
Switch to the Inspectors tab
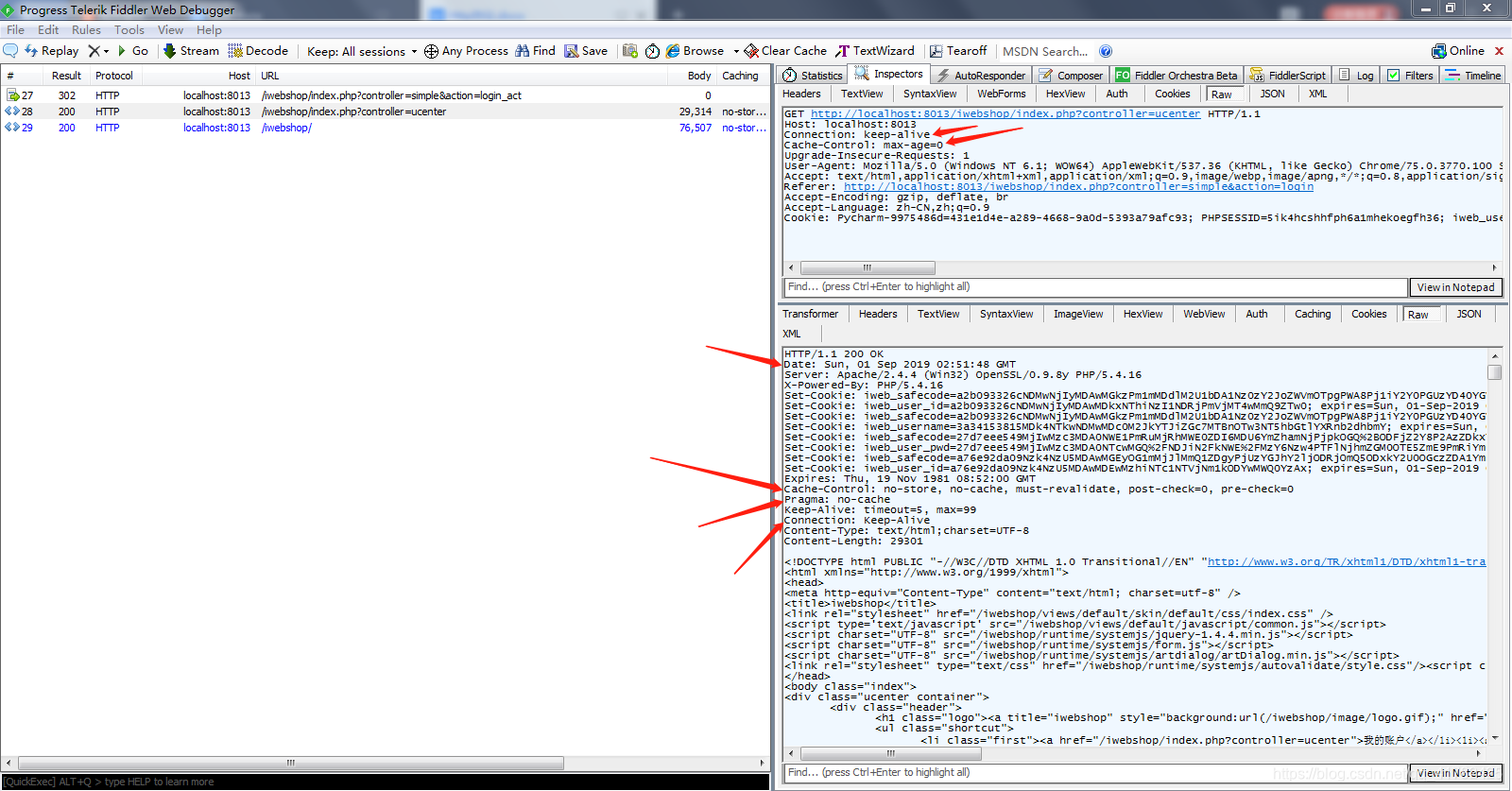pos(889,74)
